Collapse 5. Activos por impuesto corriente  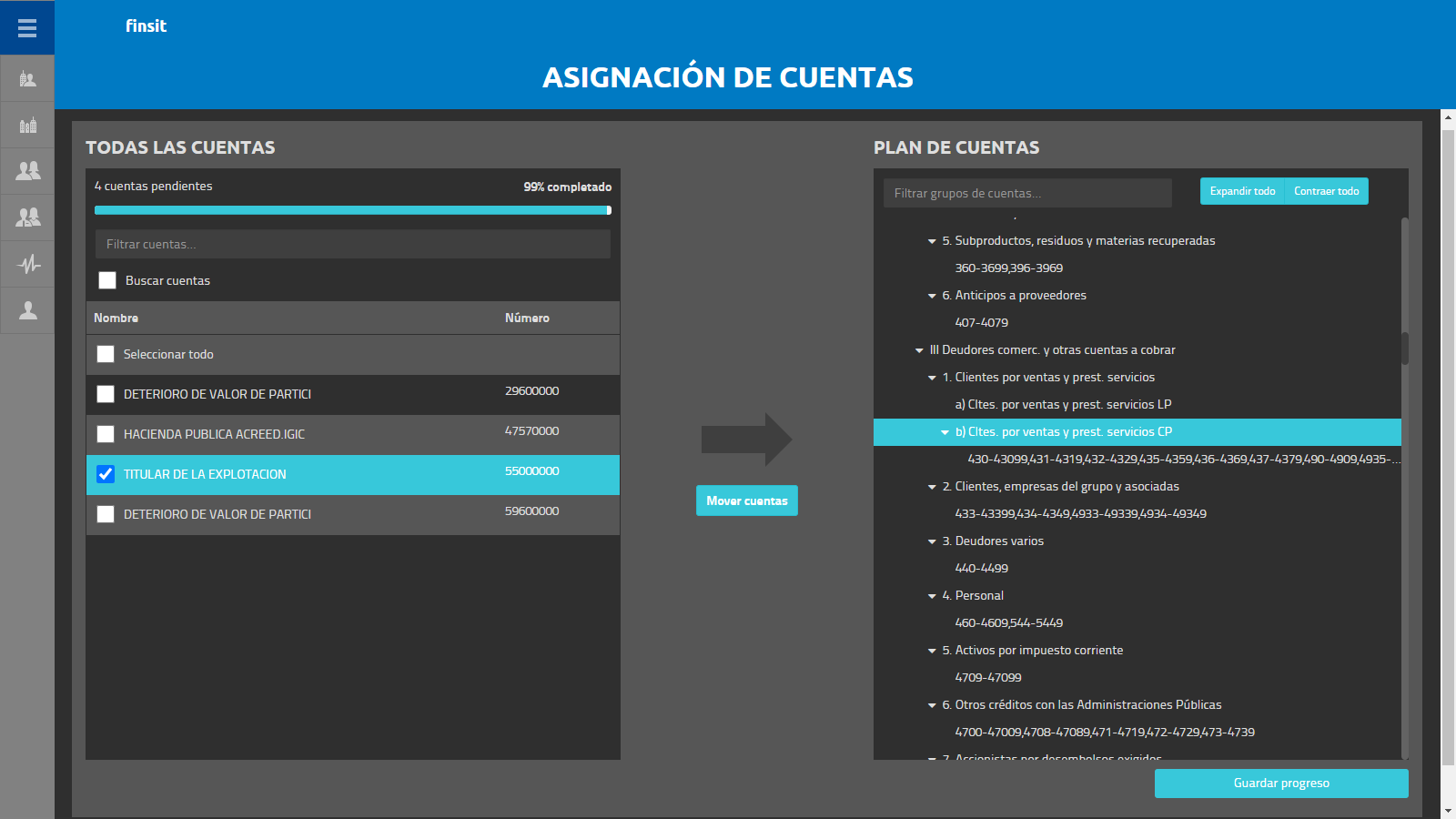(932, 651)
